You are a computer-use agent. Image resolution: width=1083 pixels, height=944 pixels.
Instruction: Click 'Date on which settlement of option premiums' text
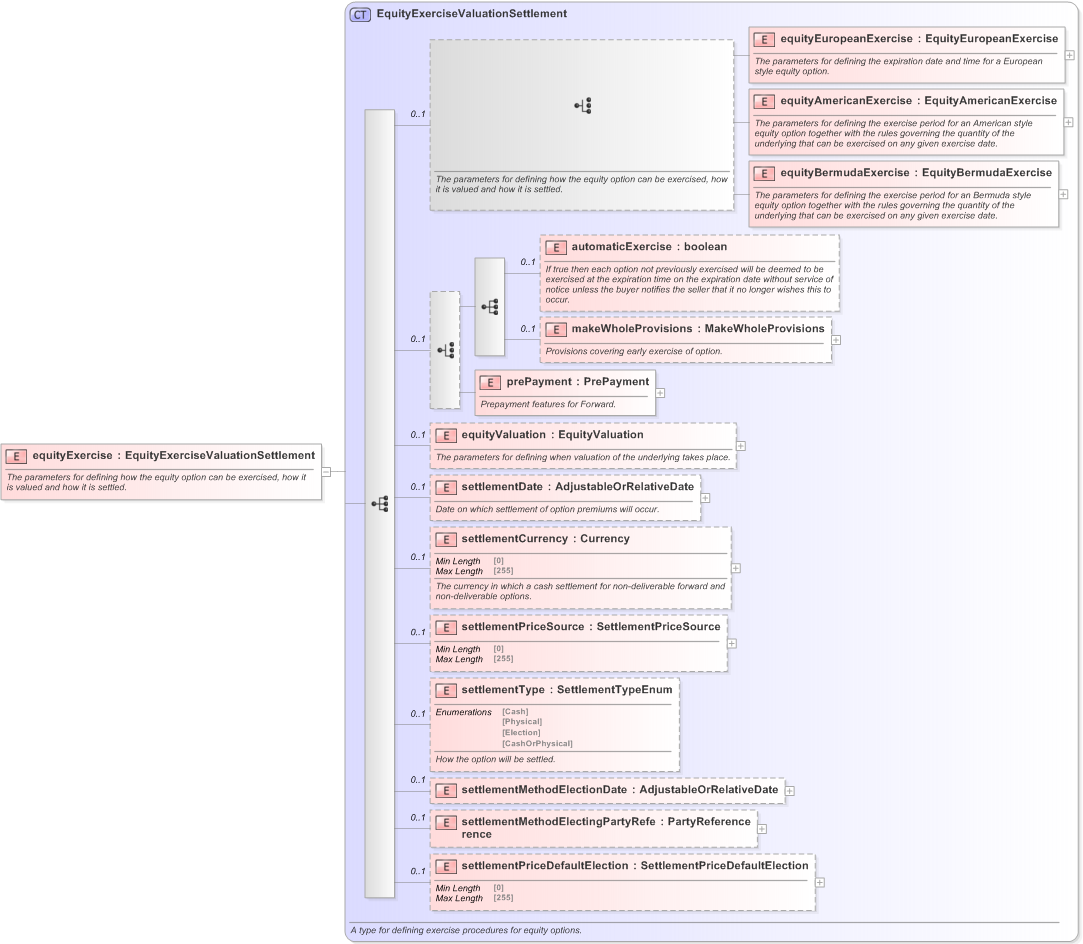pyautogui.click(x=547, y=509)
